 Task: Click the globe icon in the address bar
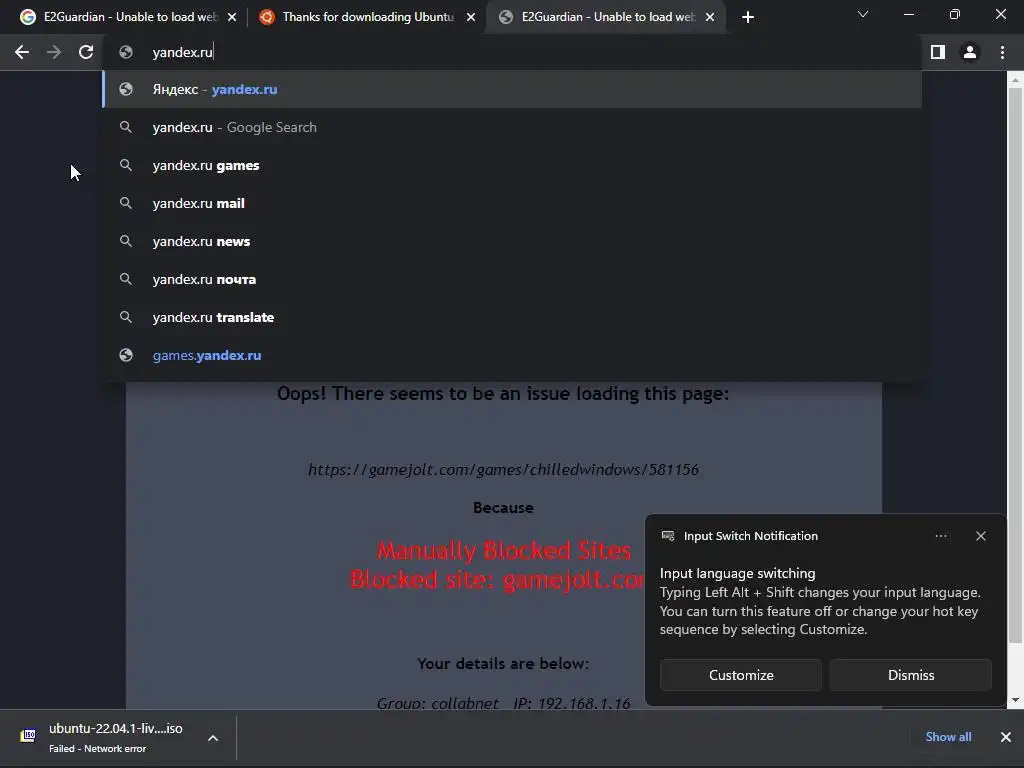(x=126, y=52)
